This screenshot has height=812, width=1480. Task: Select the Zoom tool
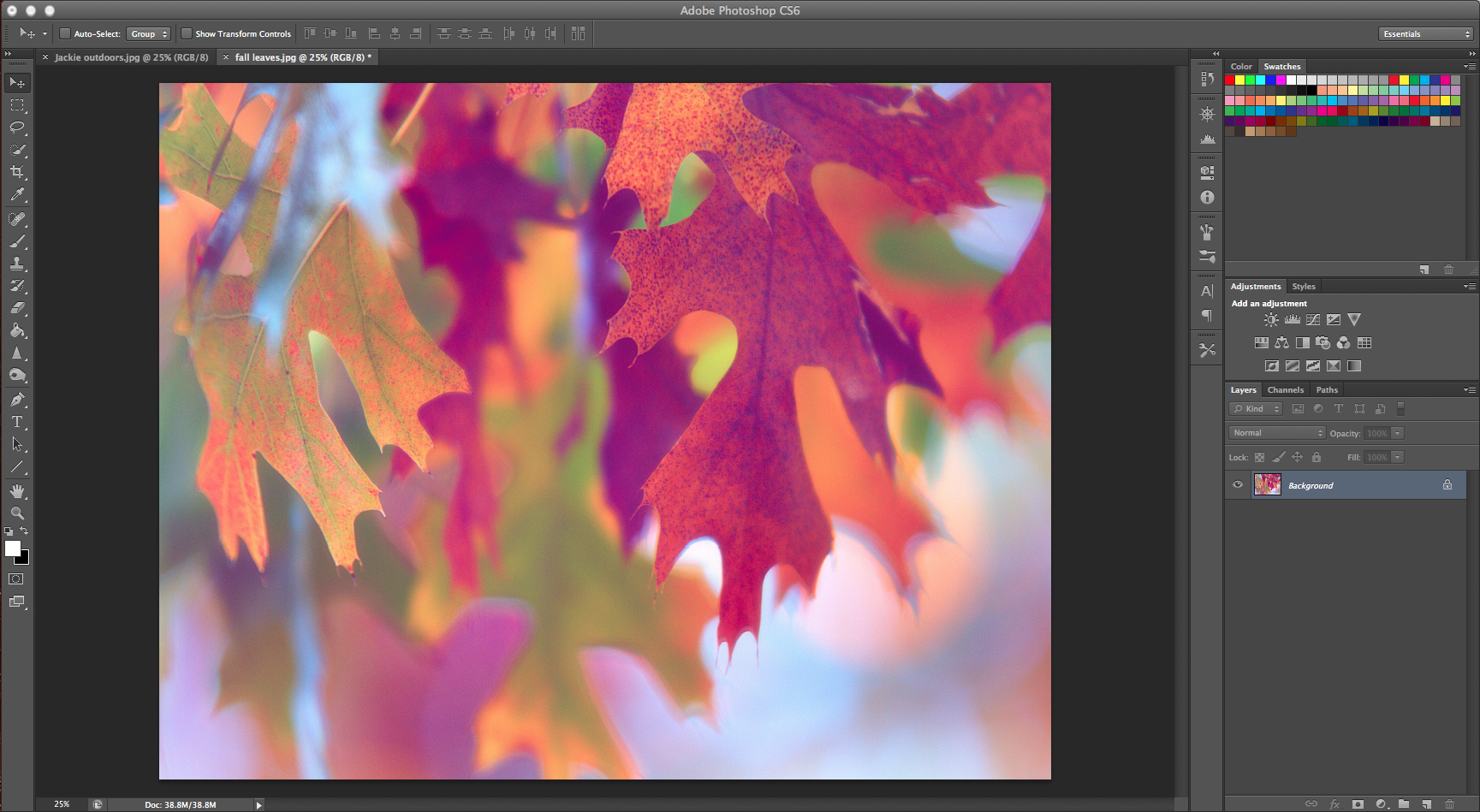point(17,513)
